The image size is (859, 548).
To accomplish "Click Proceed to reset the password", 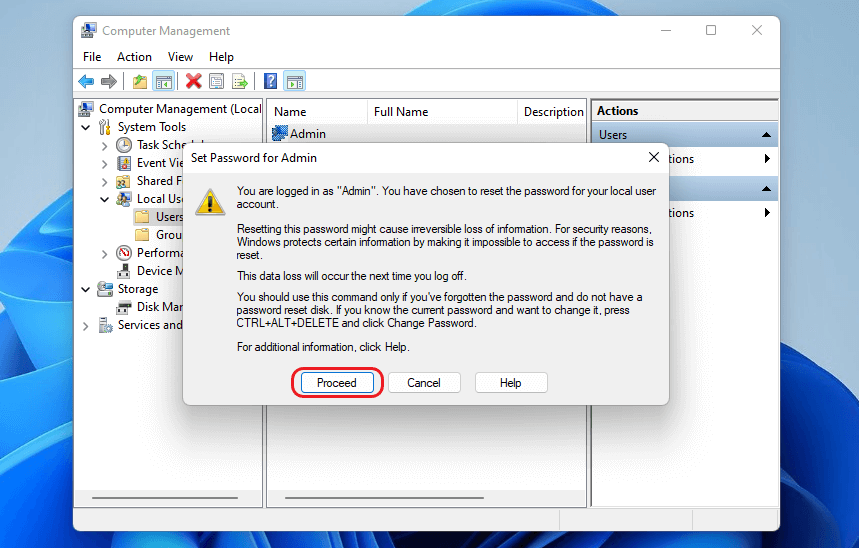I will pyautogui.click(x=337, y=383).
